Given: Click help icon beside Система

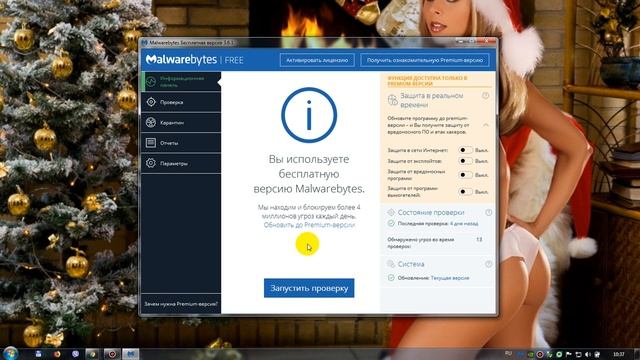Looking at the screenshot, I should point(489,264).
